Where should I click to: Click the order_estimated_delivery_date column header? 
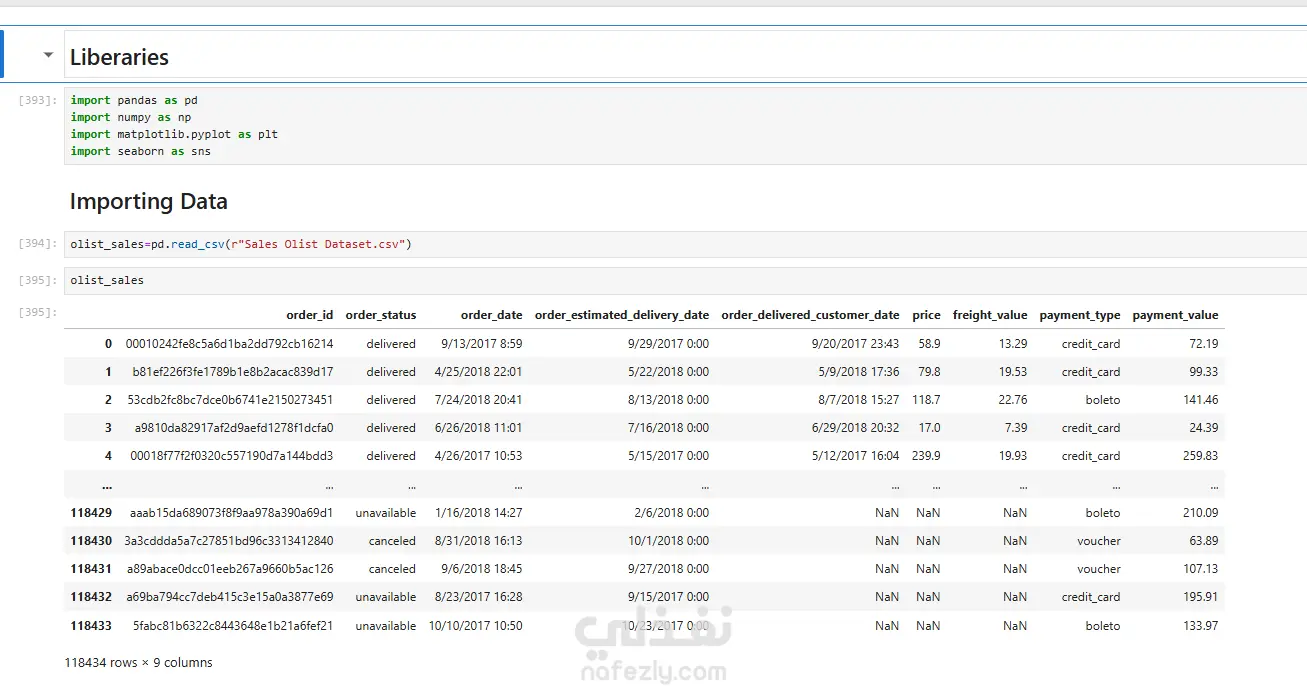click(622, 315)
